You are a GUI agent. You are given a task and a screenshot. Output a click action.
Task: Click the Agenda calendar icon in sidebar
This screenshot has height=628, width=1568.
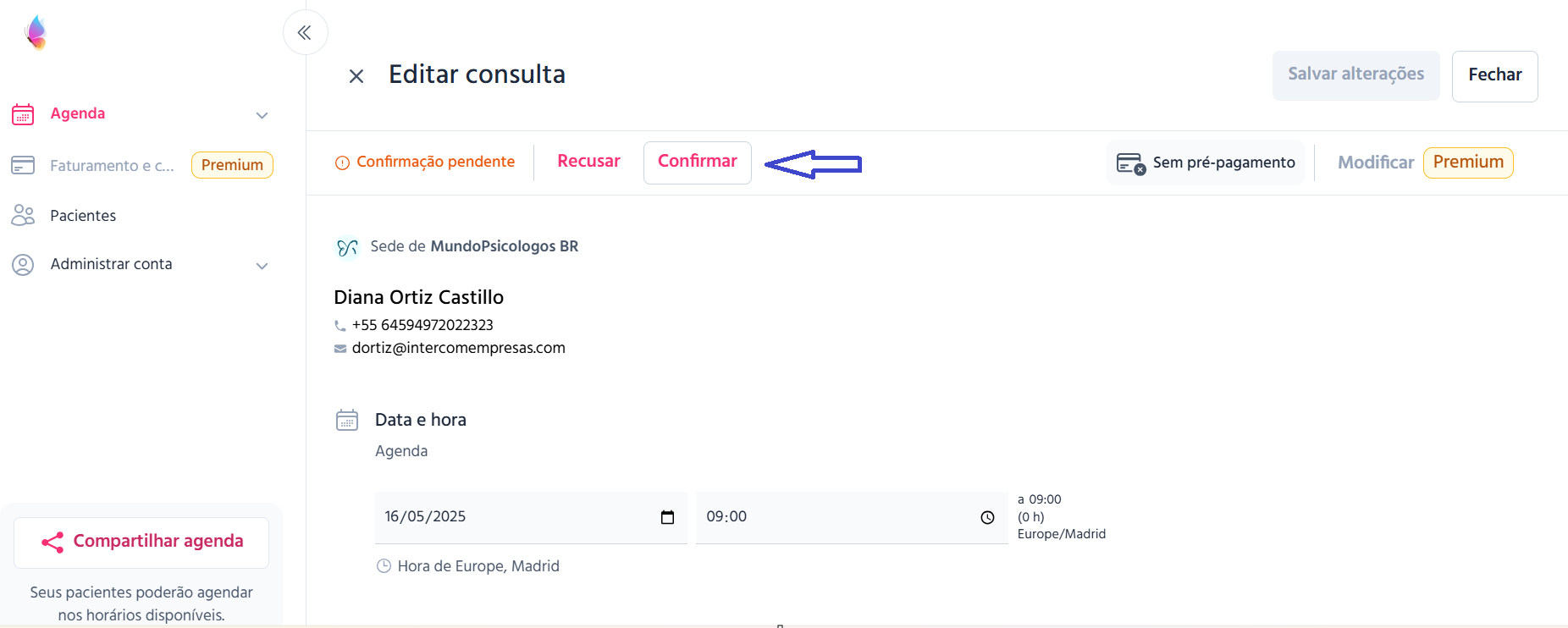point(23,114)
